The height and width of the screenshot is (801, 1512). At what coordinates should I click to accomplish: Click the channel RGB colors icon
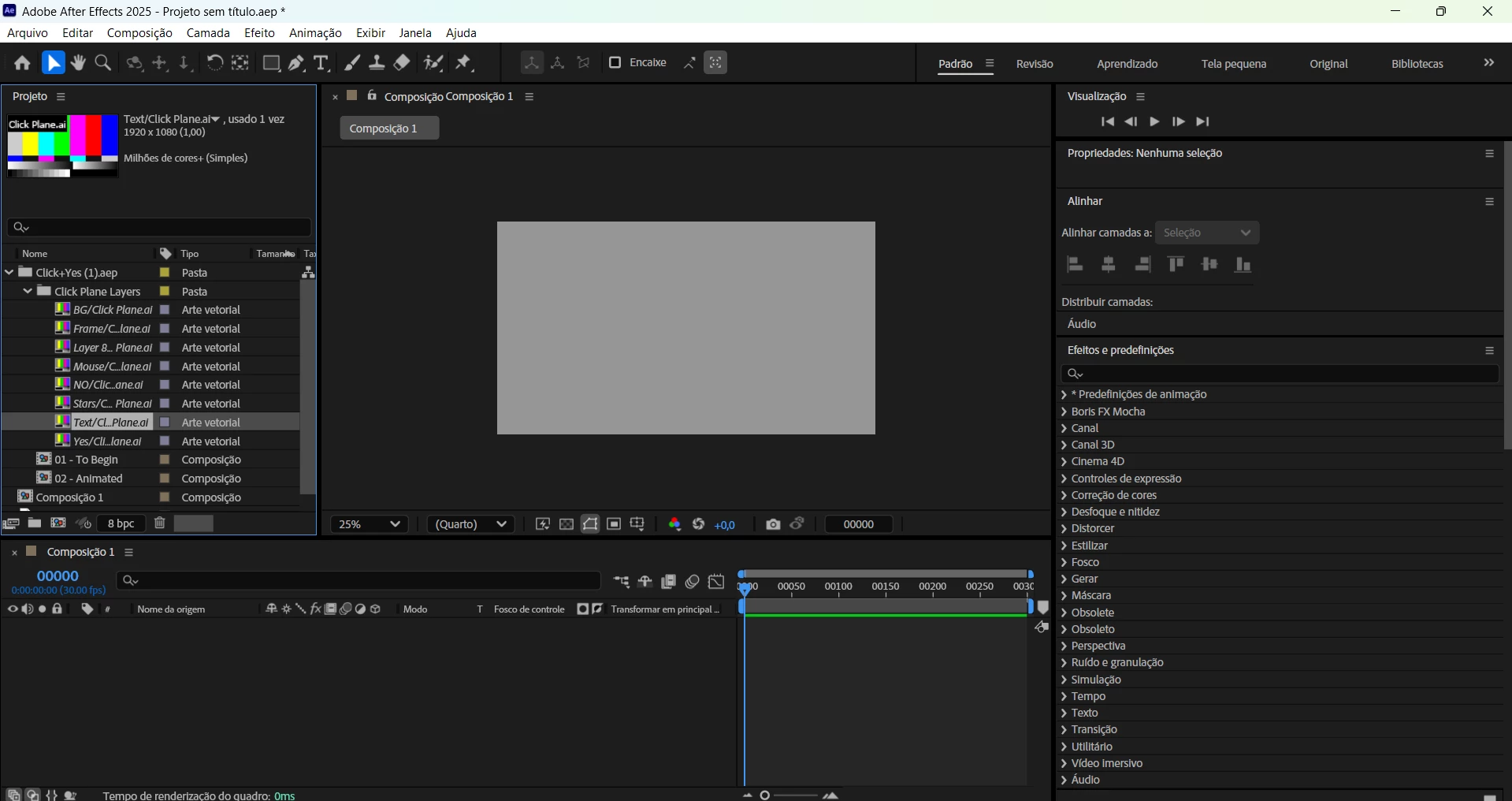pos(674,525)
